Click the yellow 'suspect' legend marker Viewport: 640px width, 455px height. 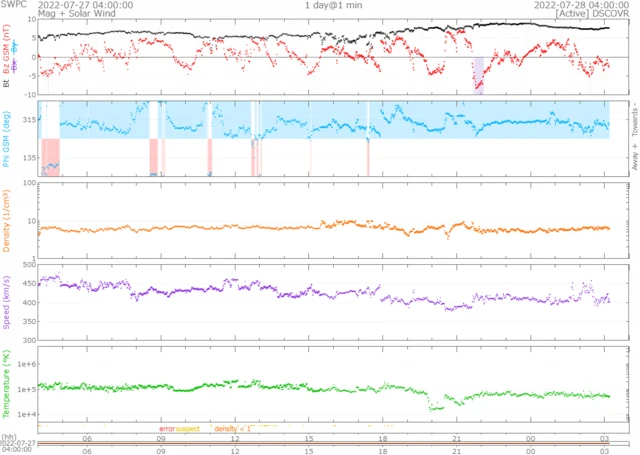[x=188, y=428]
